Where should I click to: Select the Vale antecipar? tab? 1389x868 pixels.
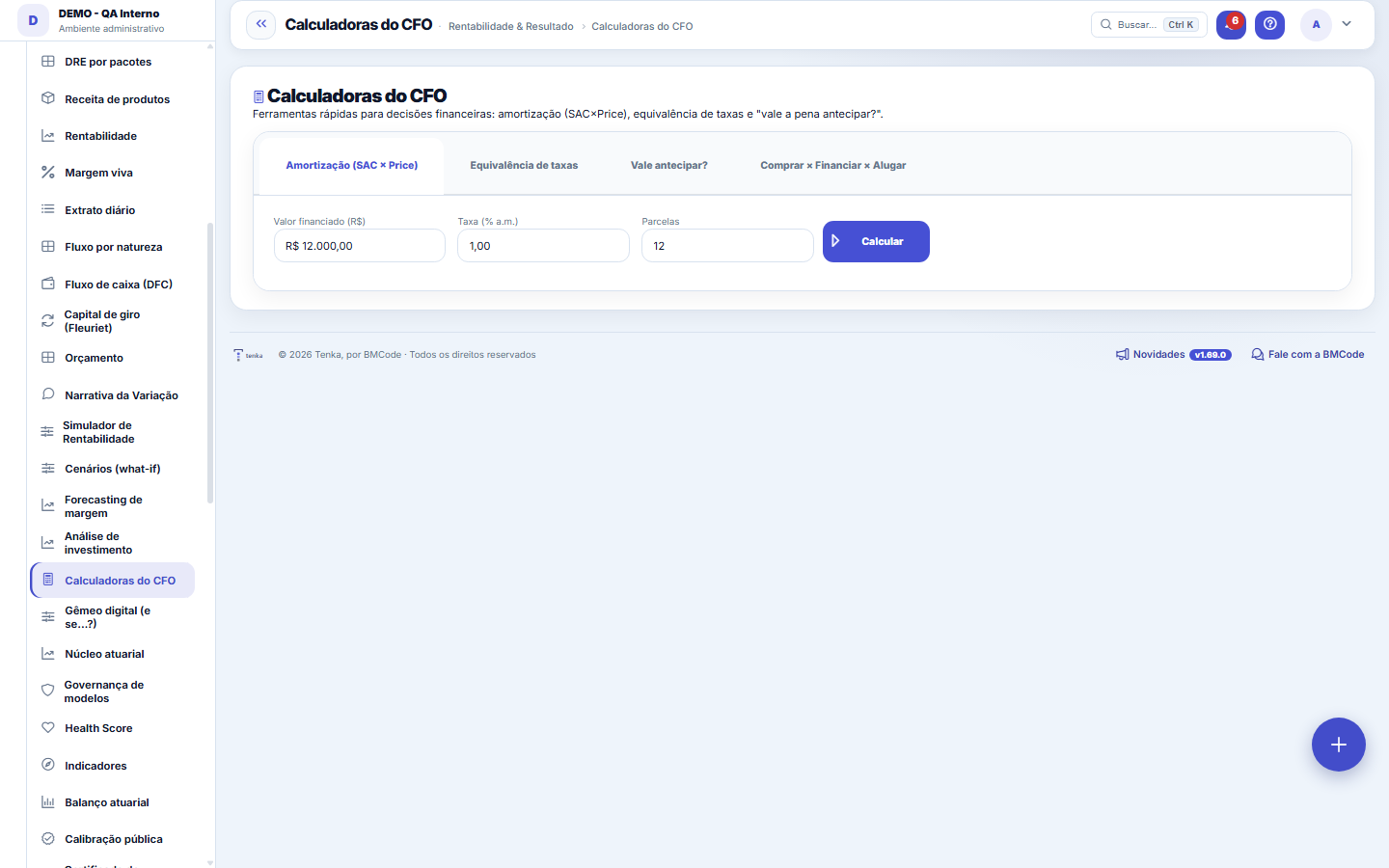(x=669, y=166)
